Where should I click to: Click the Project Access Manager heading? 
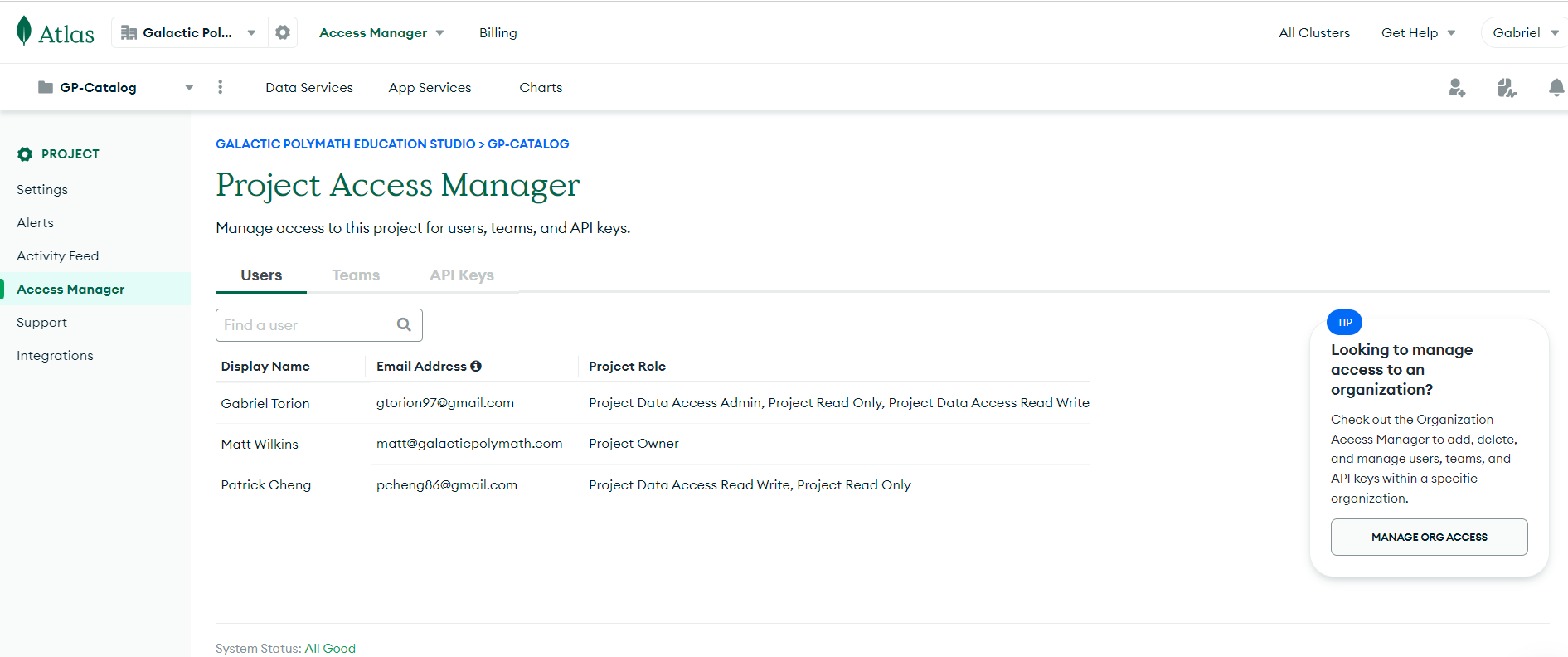[398, 185]
